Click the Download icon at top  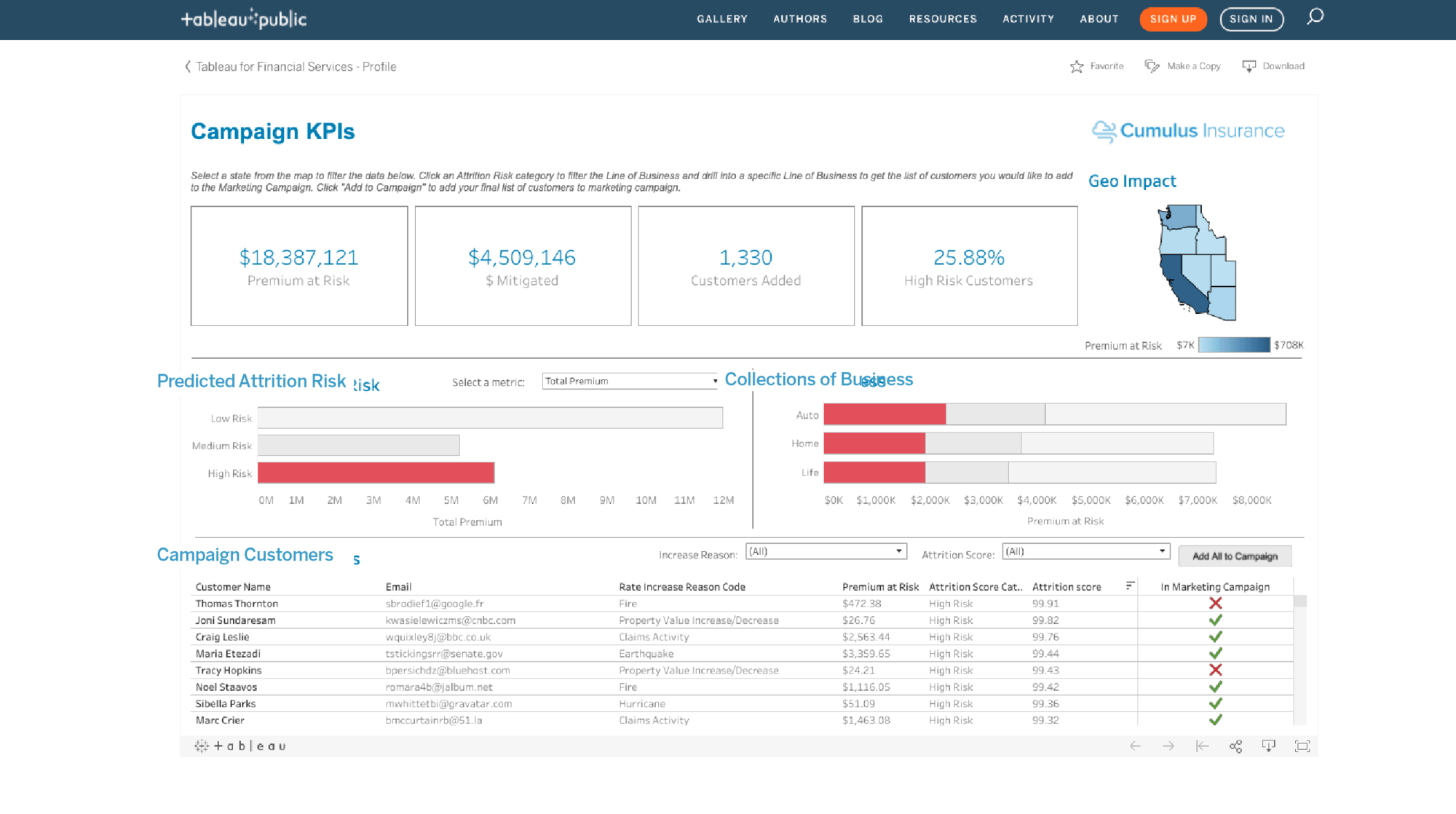(1249, 66)
